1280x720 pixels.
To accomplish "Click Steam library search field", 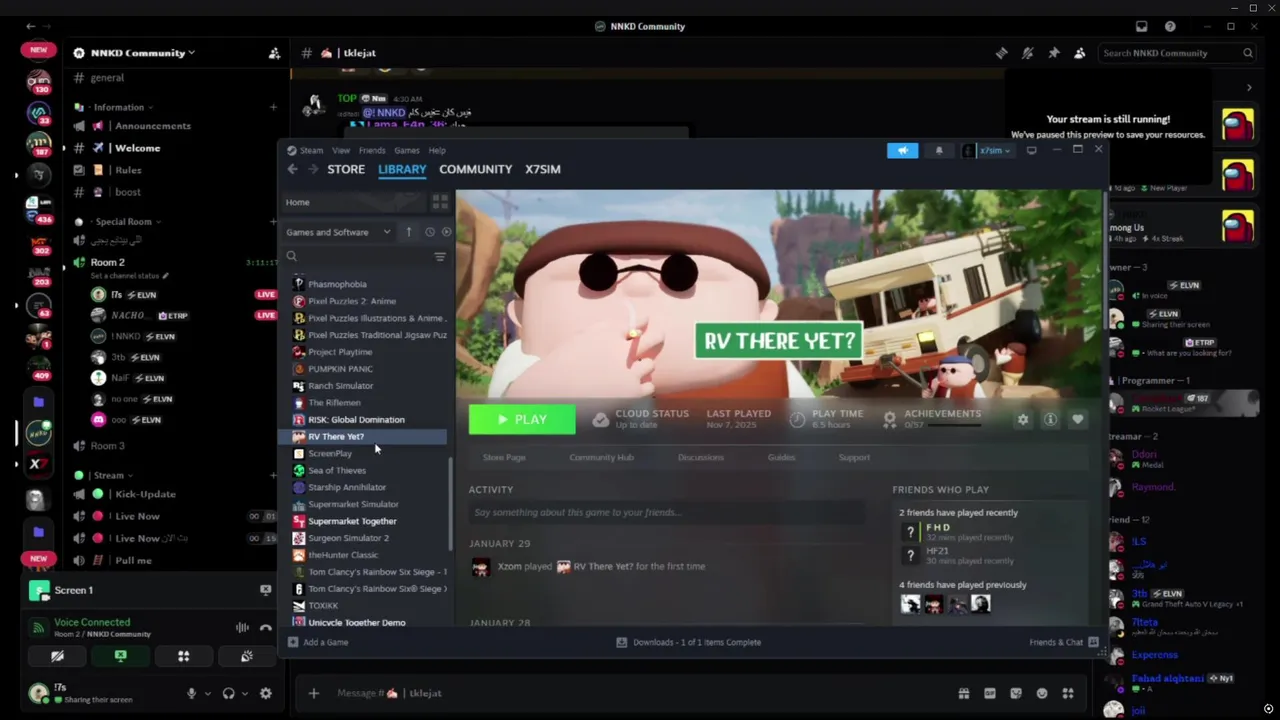I will point(356,257).
